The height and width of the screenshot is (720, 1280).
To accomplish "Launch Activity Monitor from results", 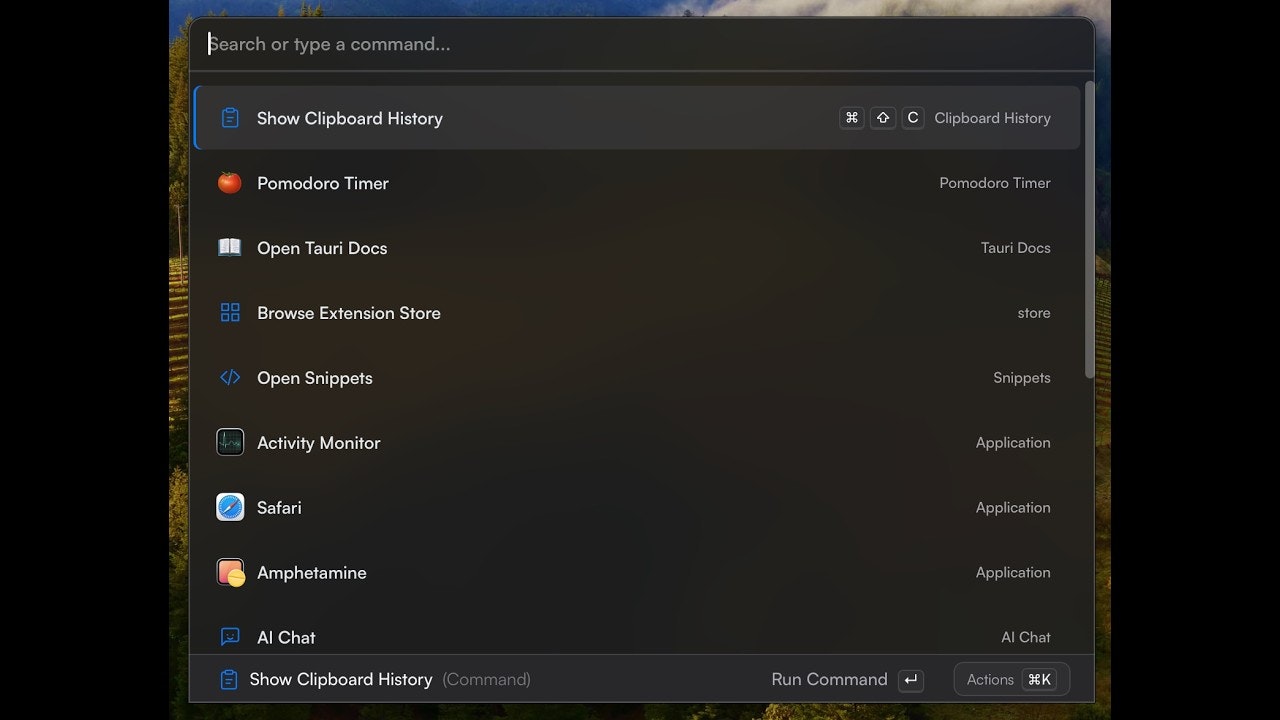I will 637,443.
